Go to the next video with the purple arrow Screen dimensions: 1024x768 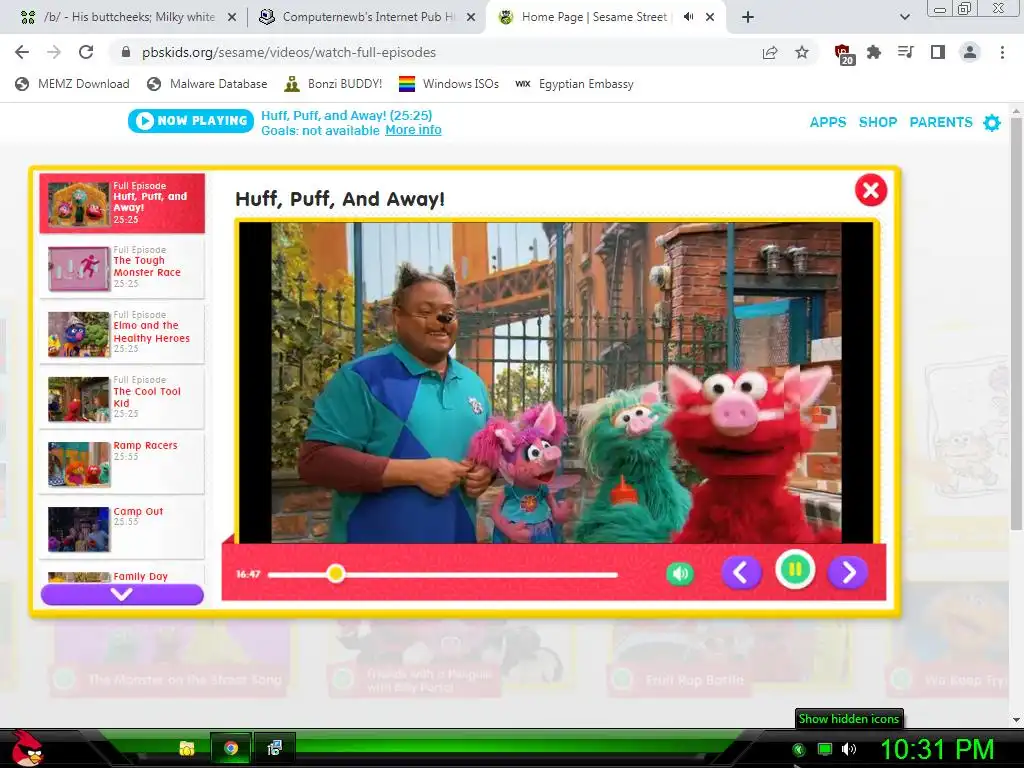click(847, 573)
